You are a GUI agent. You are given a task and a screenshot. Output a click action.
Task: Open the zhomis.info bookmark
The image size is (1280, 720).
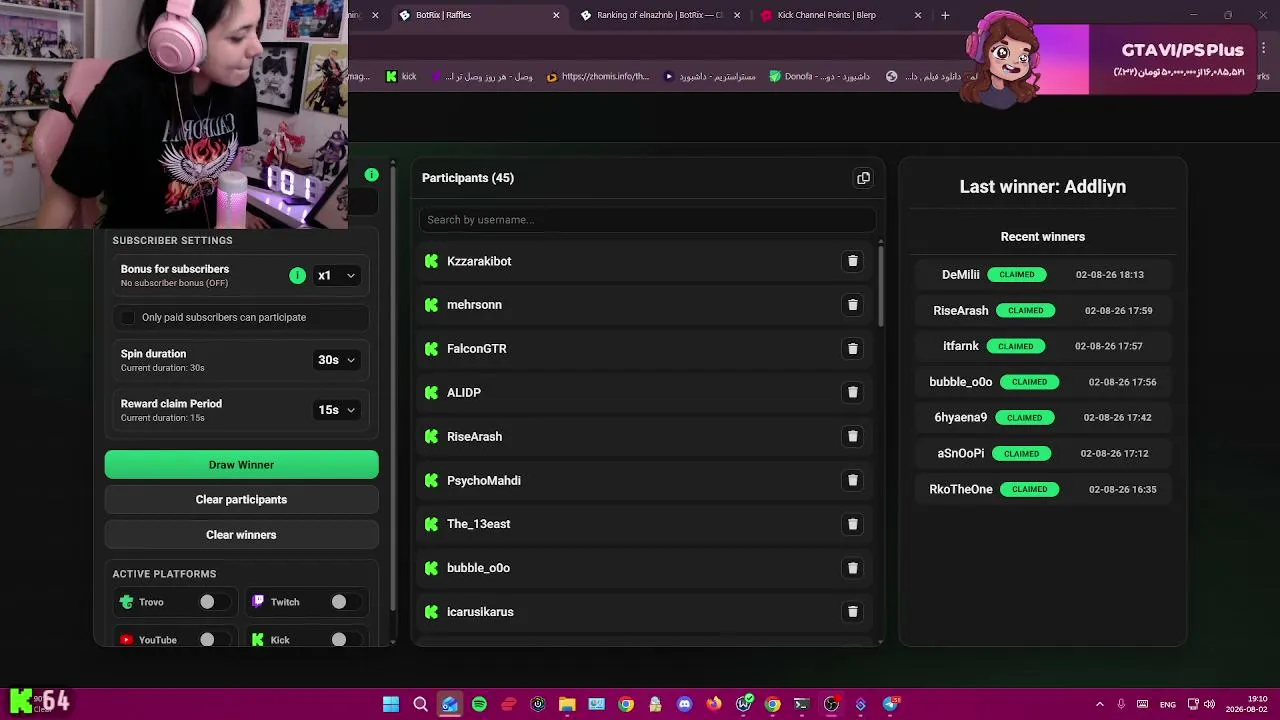click(598, 76)
